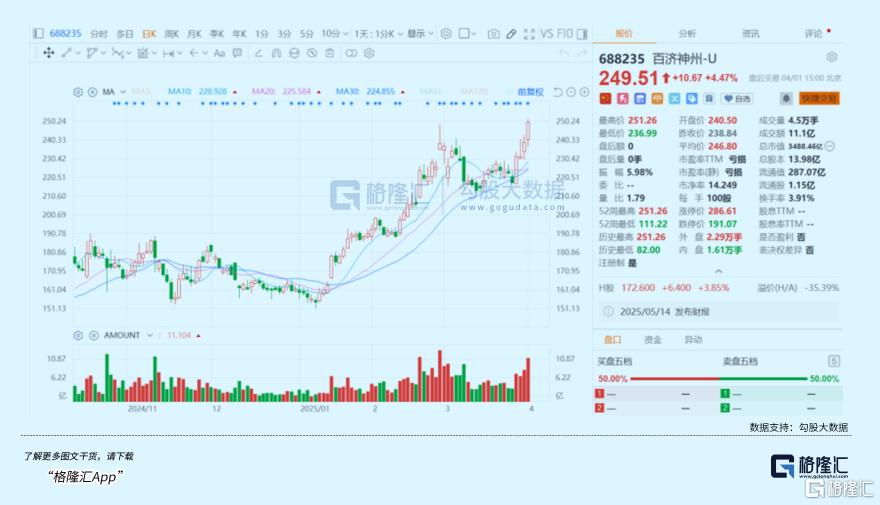This screenshot has width=880, height=505.
Task: Add stock to 自选 watchlist
Action: tap(737, 99)
